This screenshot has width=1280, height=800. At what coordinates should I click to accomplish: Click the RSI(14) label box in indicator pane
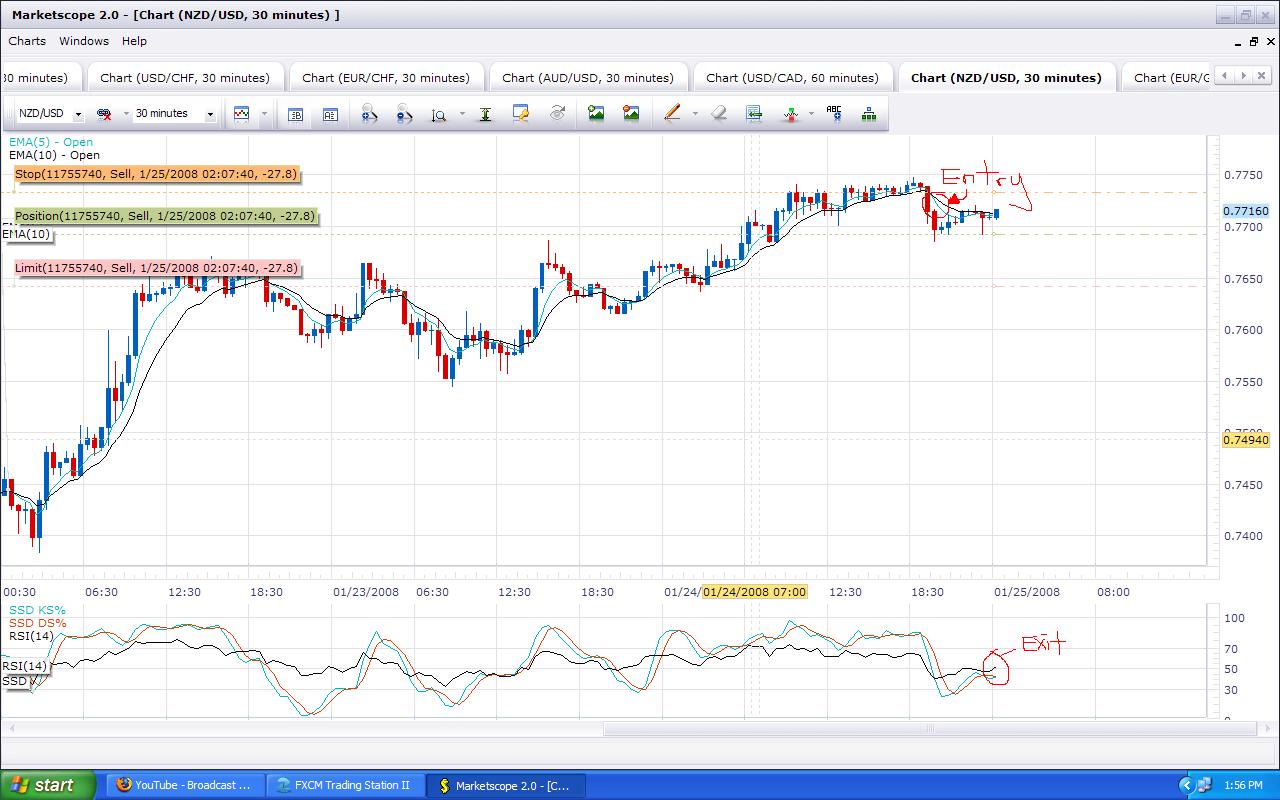(24, 666)
